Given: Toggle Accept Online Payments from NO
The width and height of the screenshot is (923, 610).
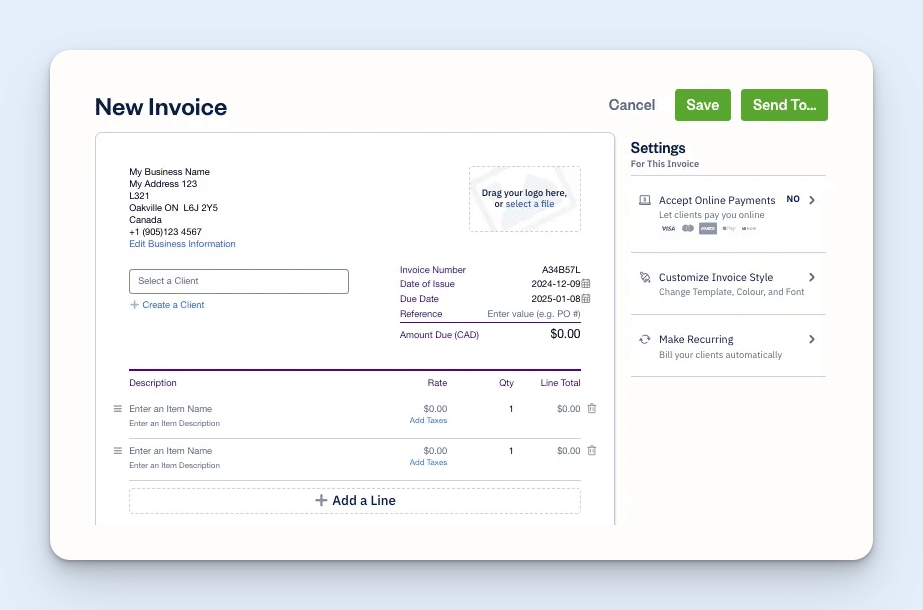Looking at the screenshot, I should [x=795, y=199].
